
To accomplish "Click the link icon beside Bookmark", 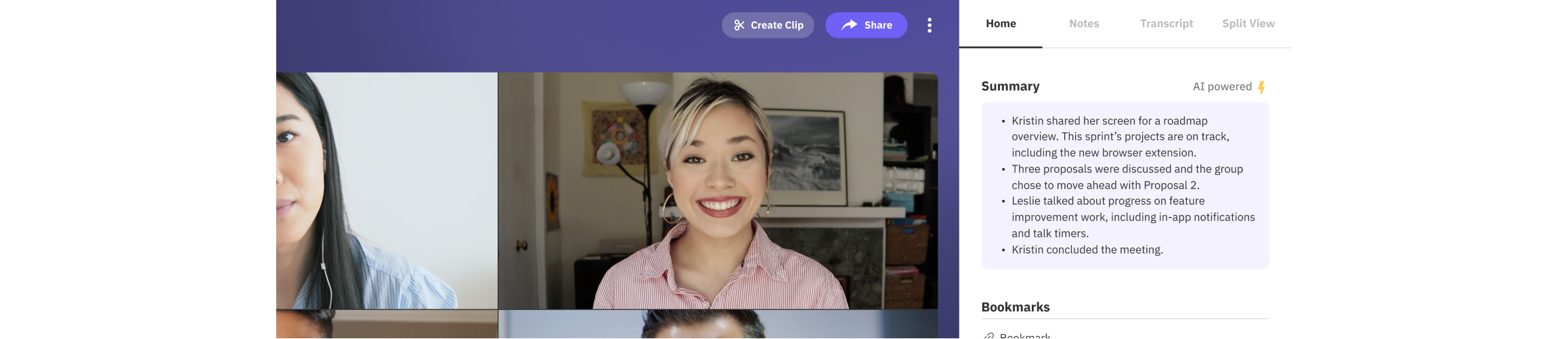I will click(989, 336).
